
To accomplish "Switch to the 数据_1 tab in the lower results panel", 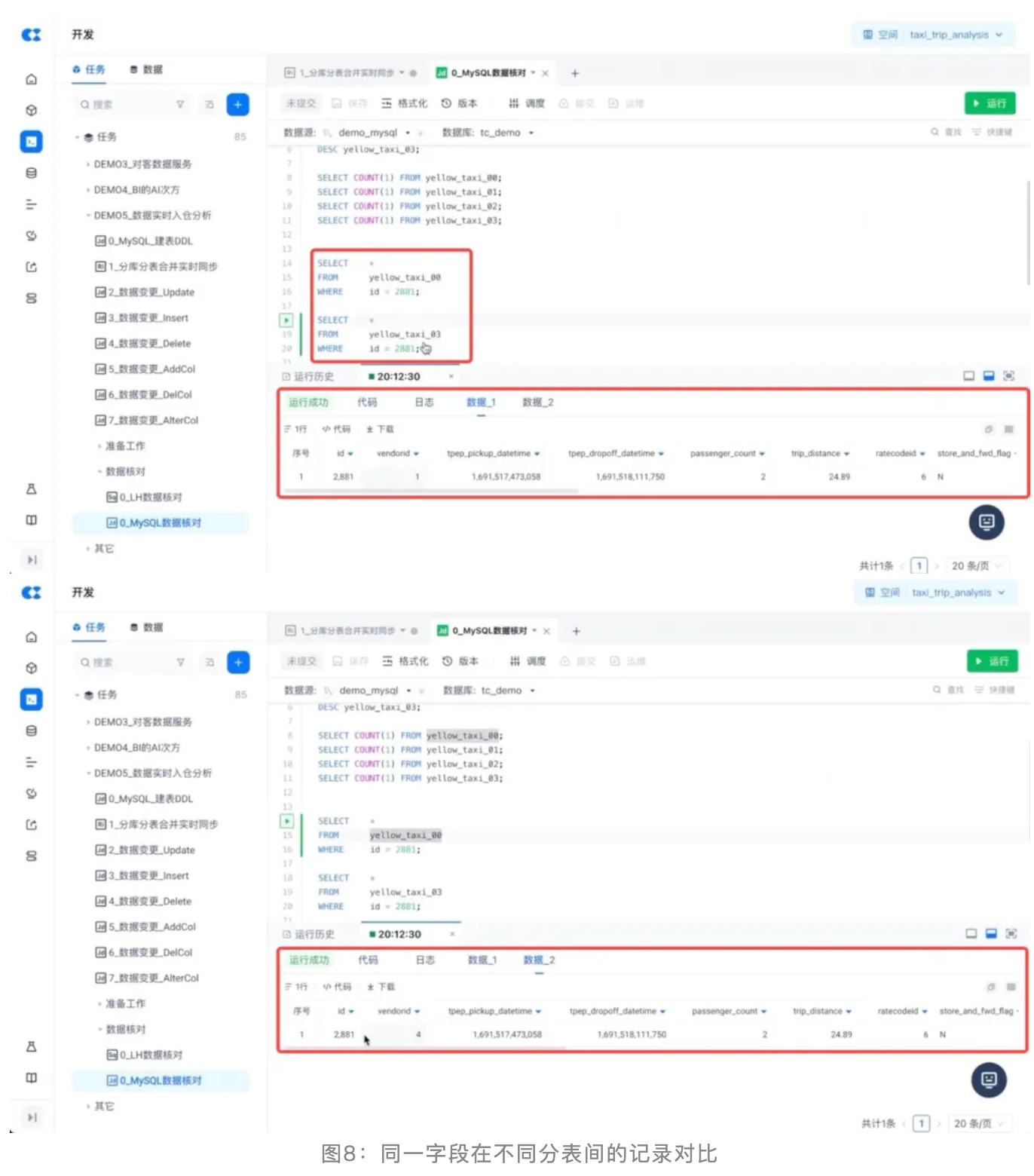I will point(482,960).
